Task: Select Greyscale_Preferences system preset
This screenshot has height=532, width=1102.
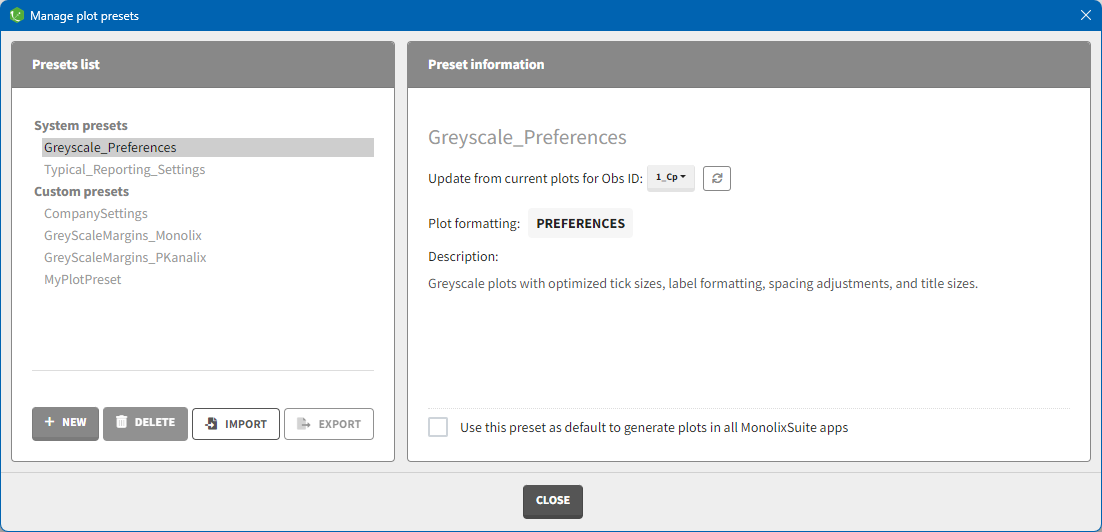Action: tap(110, 148)
